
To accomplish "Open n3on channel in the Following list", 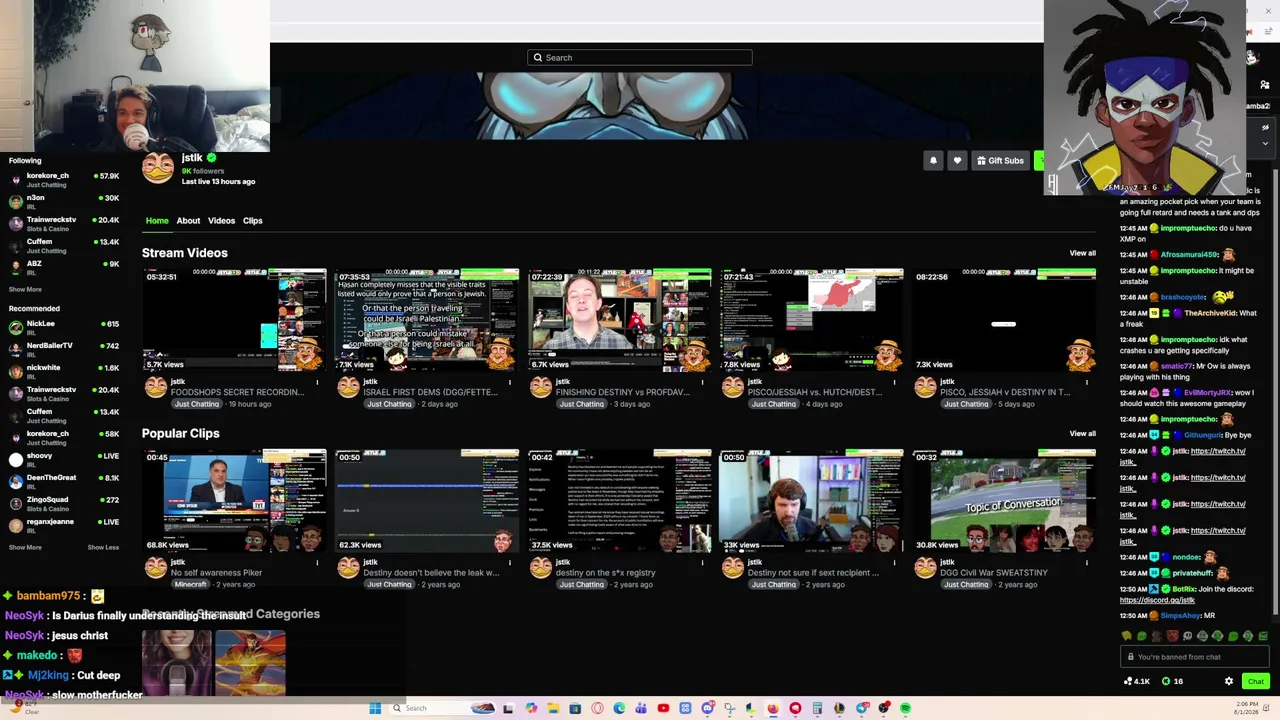I will [64, 202].
